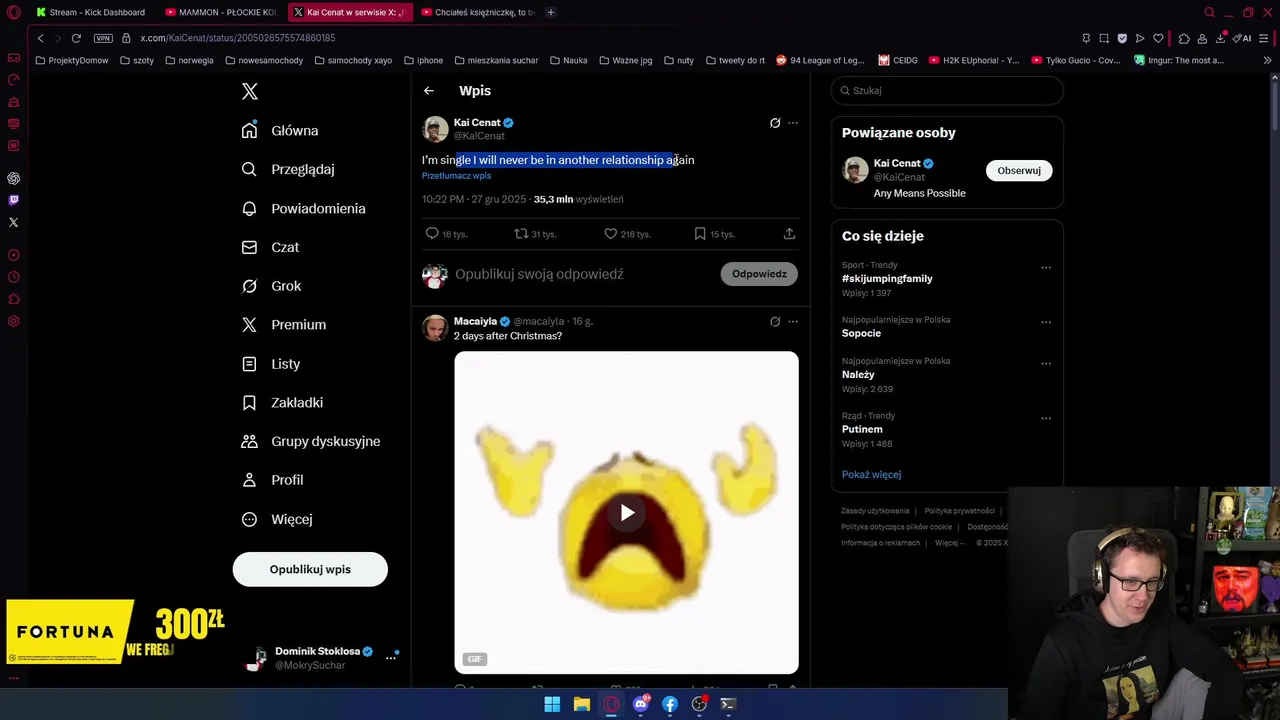Open a new browser tab
Viewport: 1280px width, 720px height.
coord(550,12)
